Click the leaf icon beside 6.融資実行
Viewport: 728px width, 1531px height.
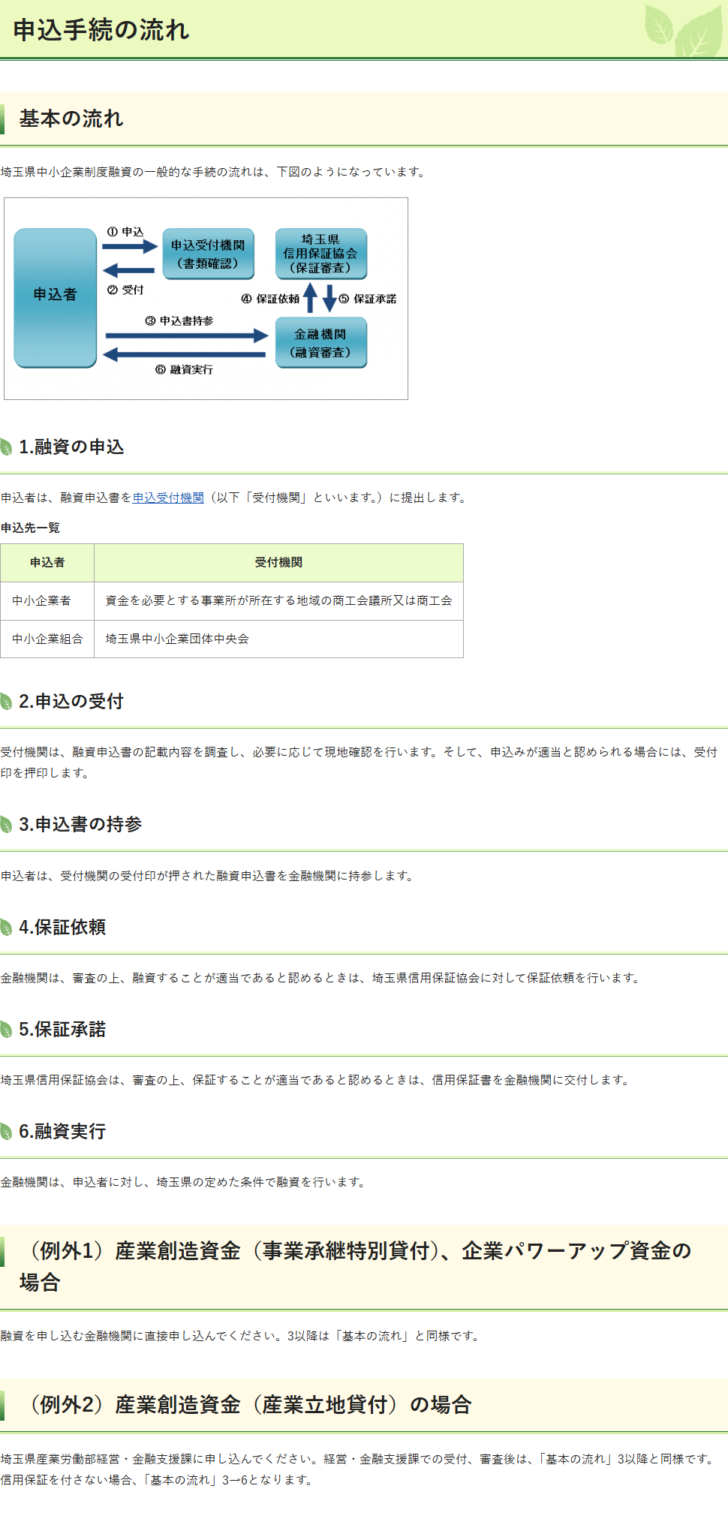pos(7,1132)
